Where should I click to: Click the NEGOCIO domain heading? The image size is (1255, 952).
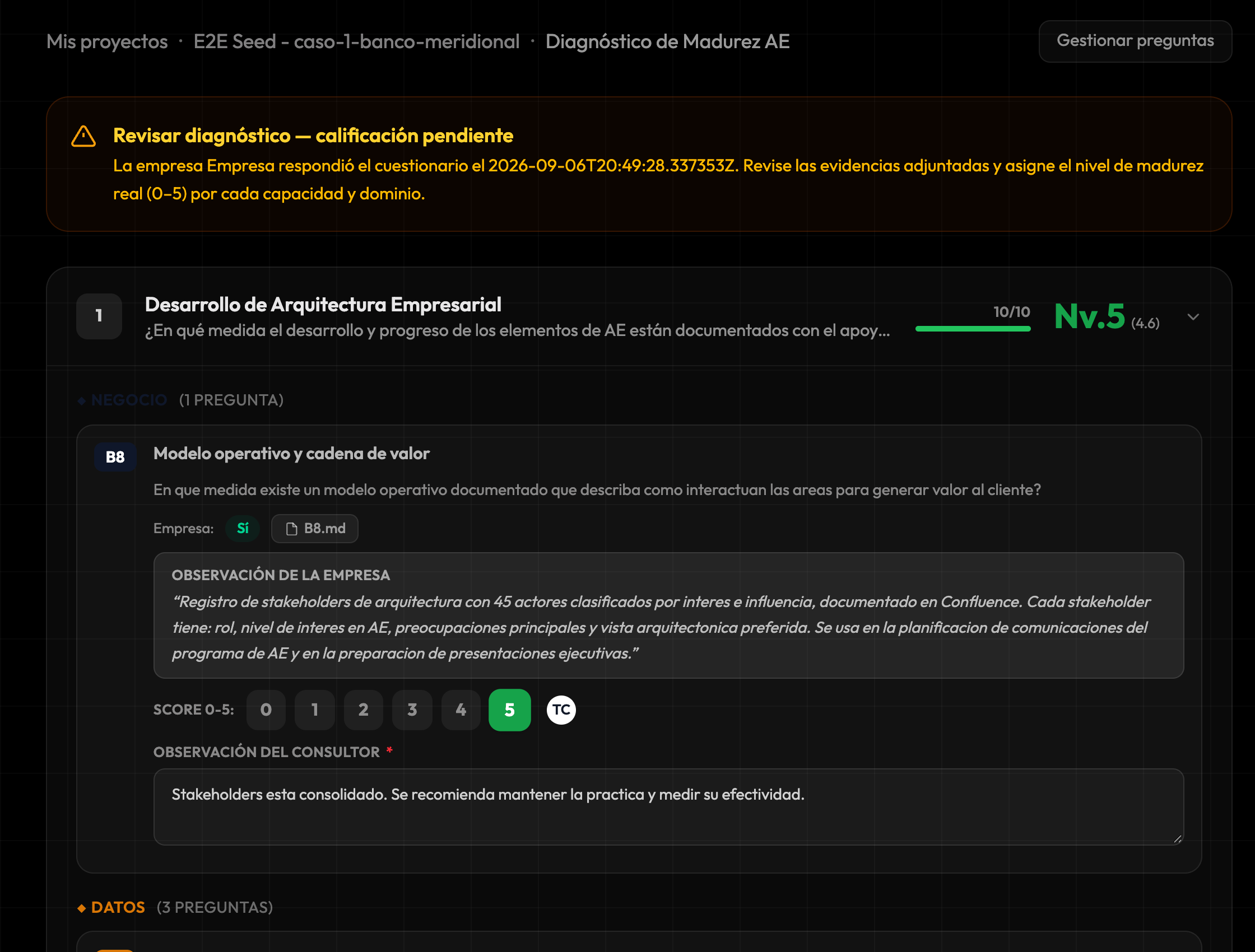[x=129, y=400]
